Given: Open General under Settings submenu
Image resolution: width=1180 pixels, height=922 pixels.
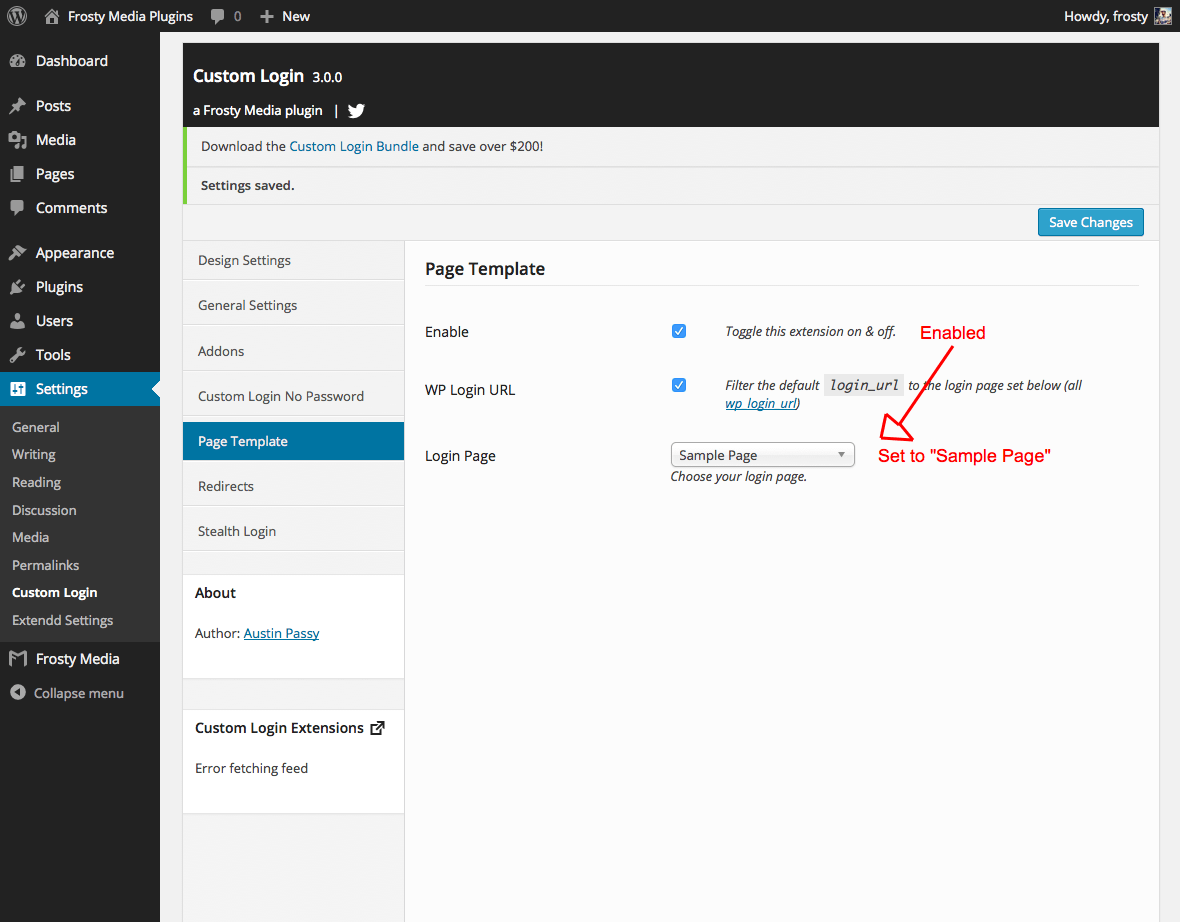Looking at the screenshot, I should (x=35, y=427).
